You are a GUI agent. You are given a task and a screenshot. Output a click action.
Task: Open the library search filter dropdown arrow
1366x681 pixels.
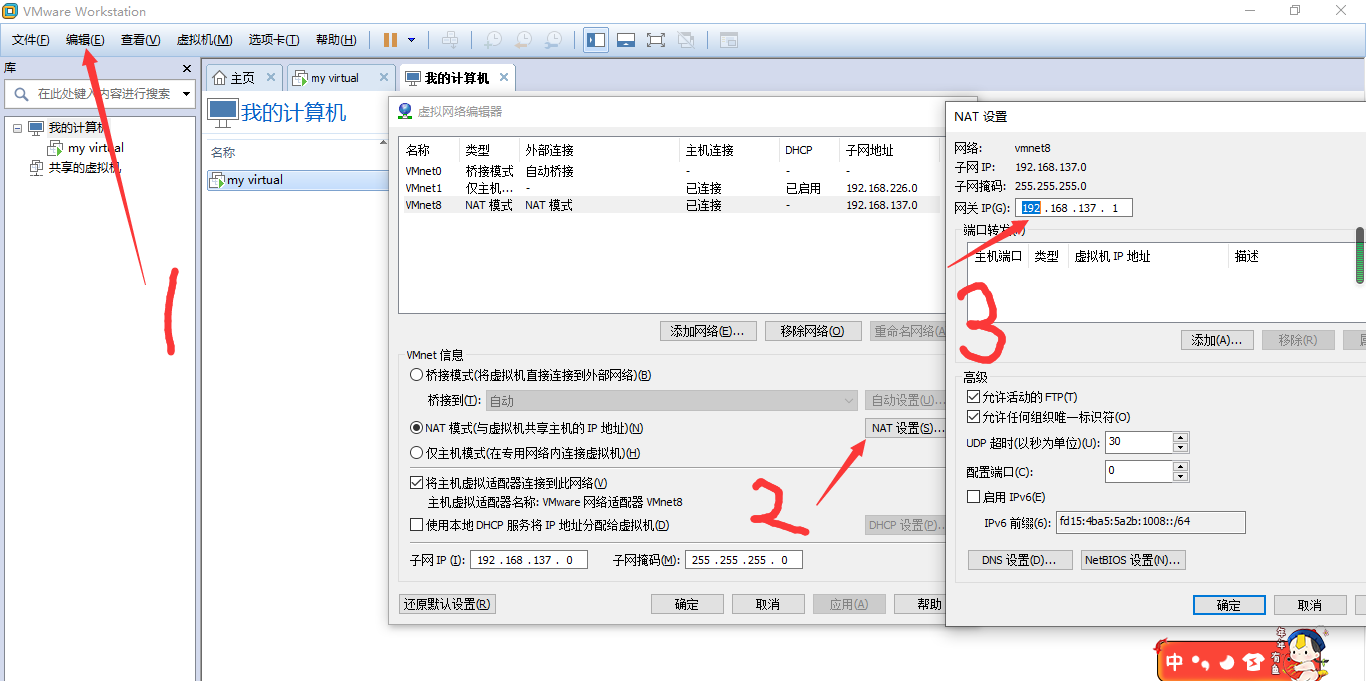coord(186,94)
